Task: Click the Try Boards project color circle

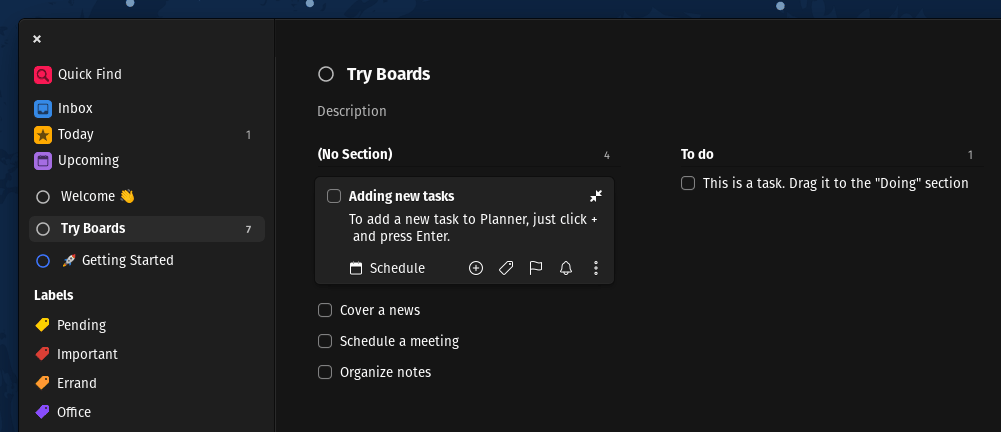Action: click(x=325, y=74)
